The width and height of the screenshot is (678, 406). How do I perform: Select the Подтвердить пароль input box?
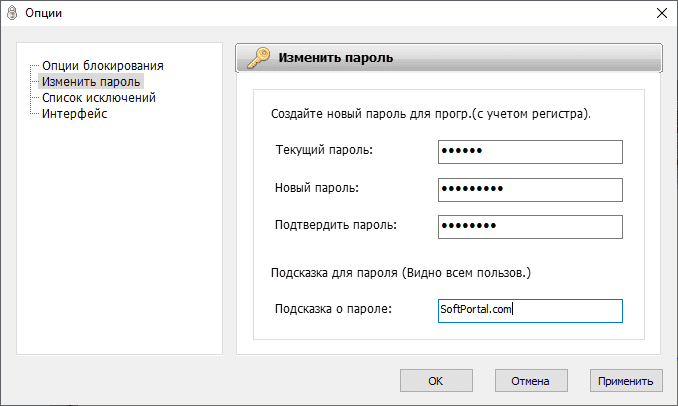530,226
